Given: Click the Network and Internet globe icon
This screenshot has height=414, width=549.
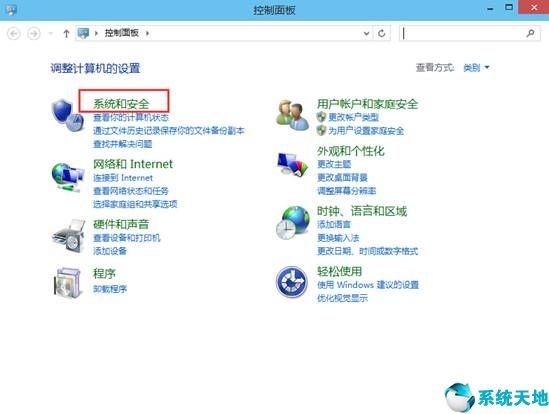Looking at the screenshot, I should [68, 178].
